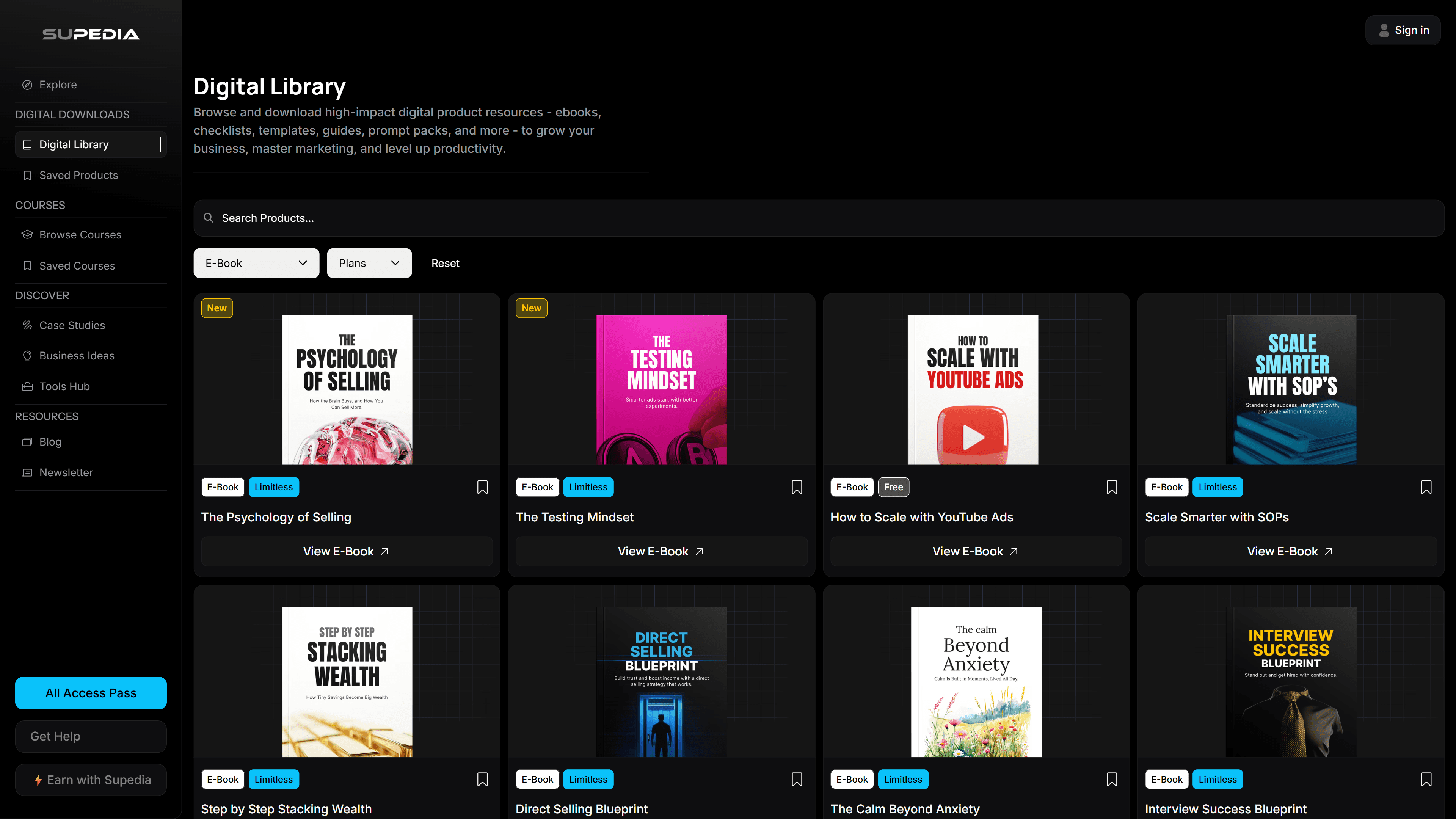1456x819 pixels.
Task: Click the user avatar icon in Sign in
Action: (1384, 30)
